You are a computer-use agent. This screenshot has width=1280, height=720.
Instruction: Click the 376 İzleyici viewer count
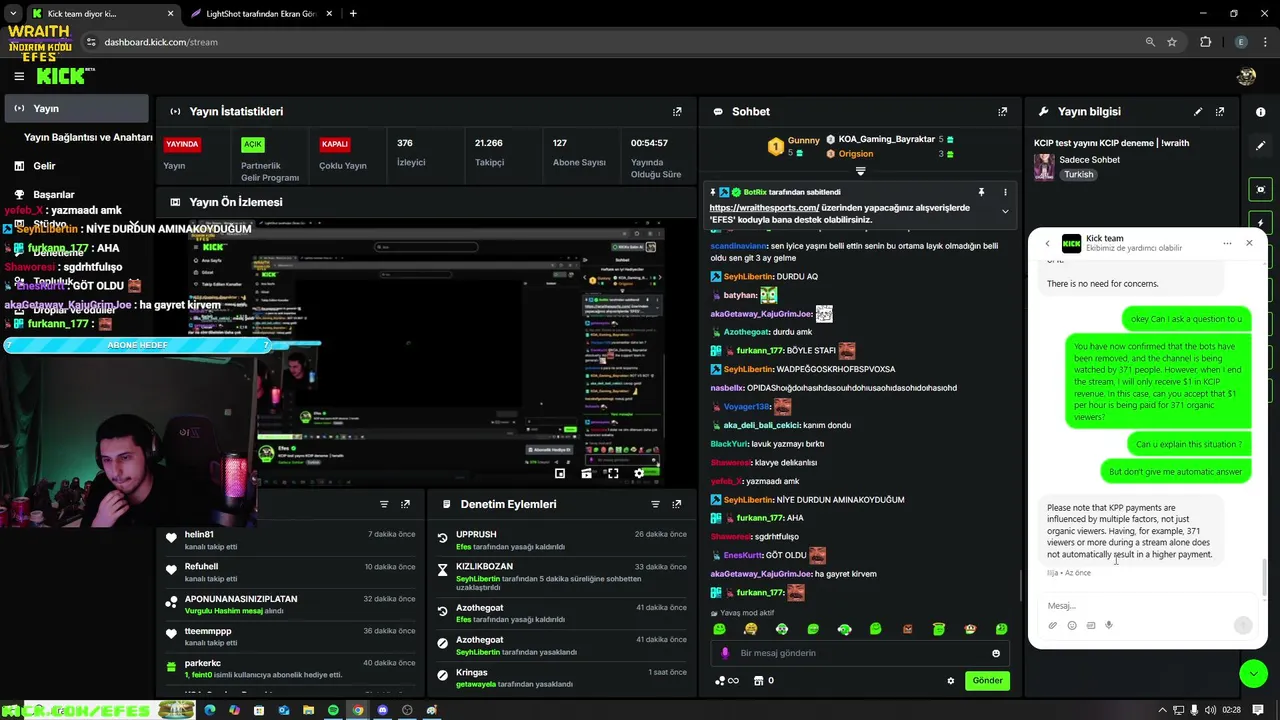pyautogui.click(x=411, y=152)
